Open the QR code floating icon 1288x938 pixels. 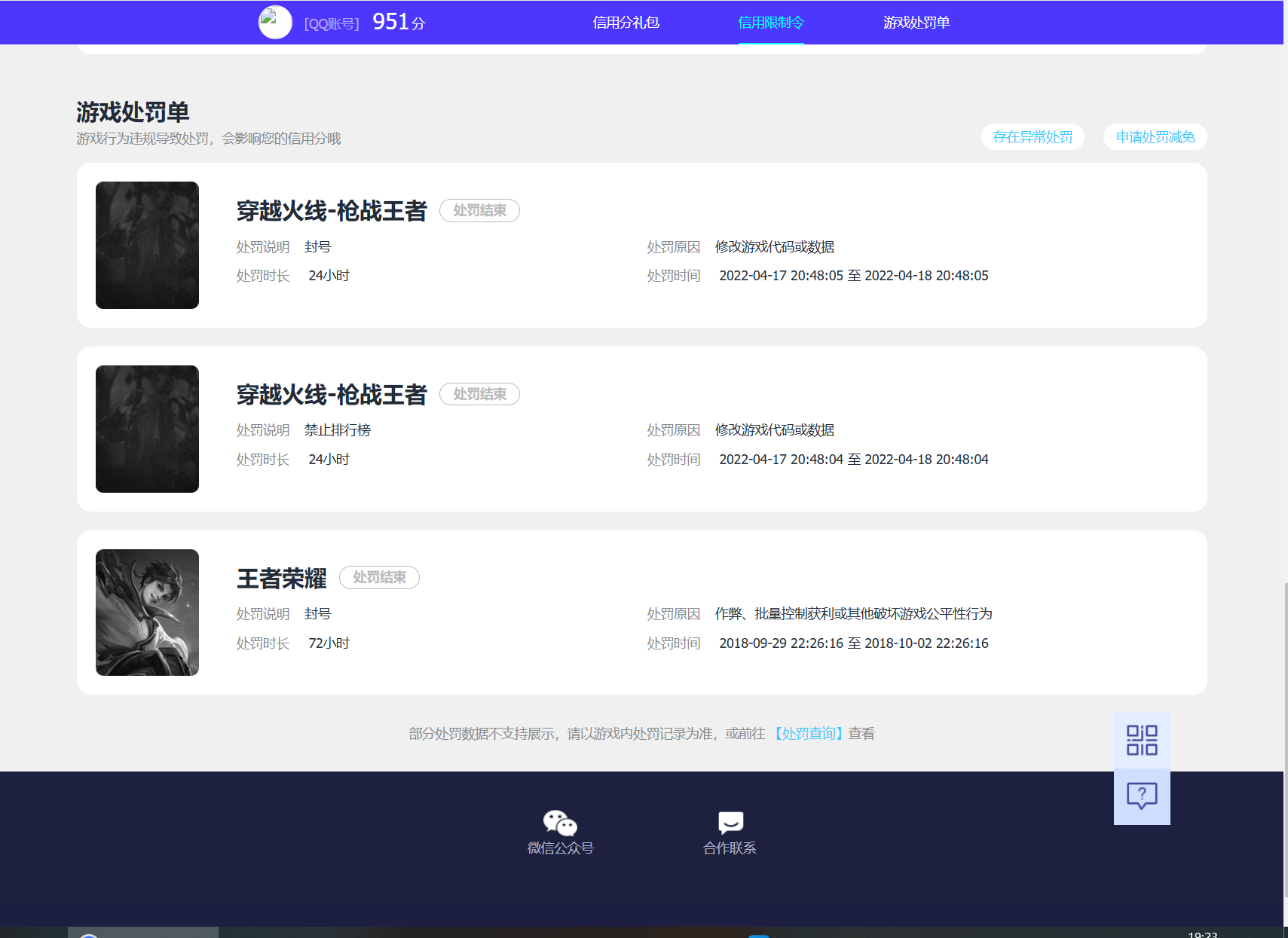coord(1142,740)
